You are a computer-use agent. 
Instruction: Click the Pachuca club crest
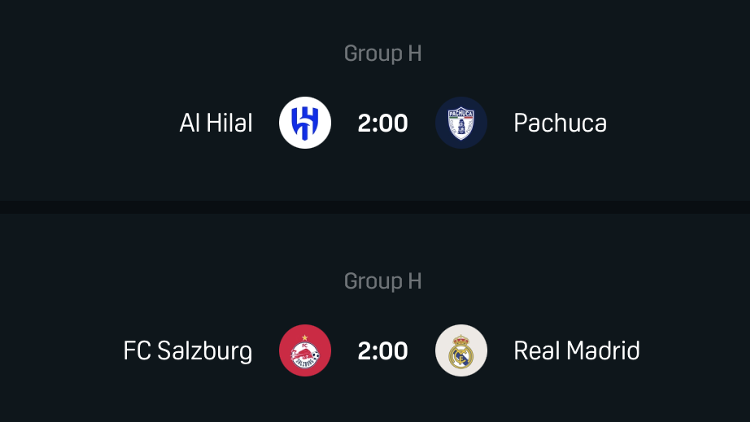tap(461, 123)
